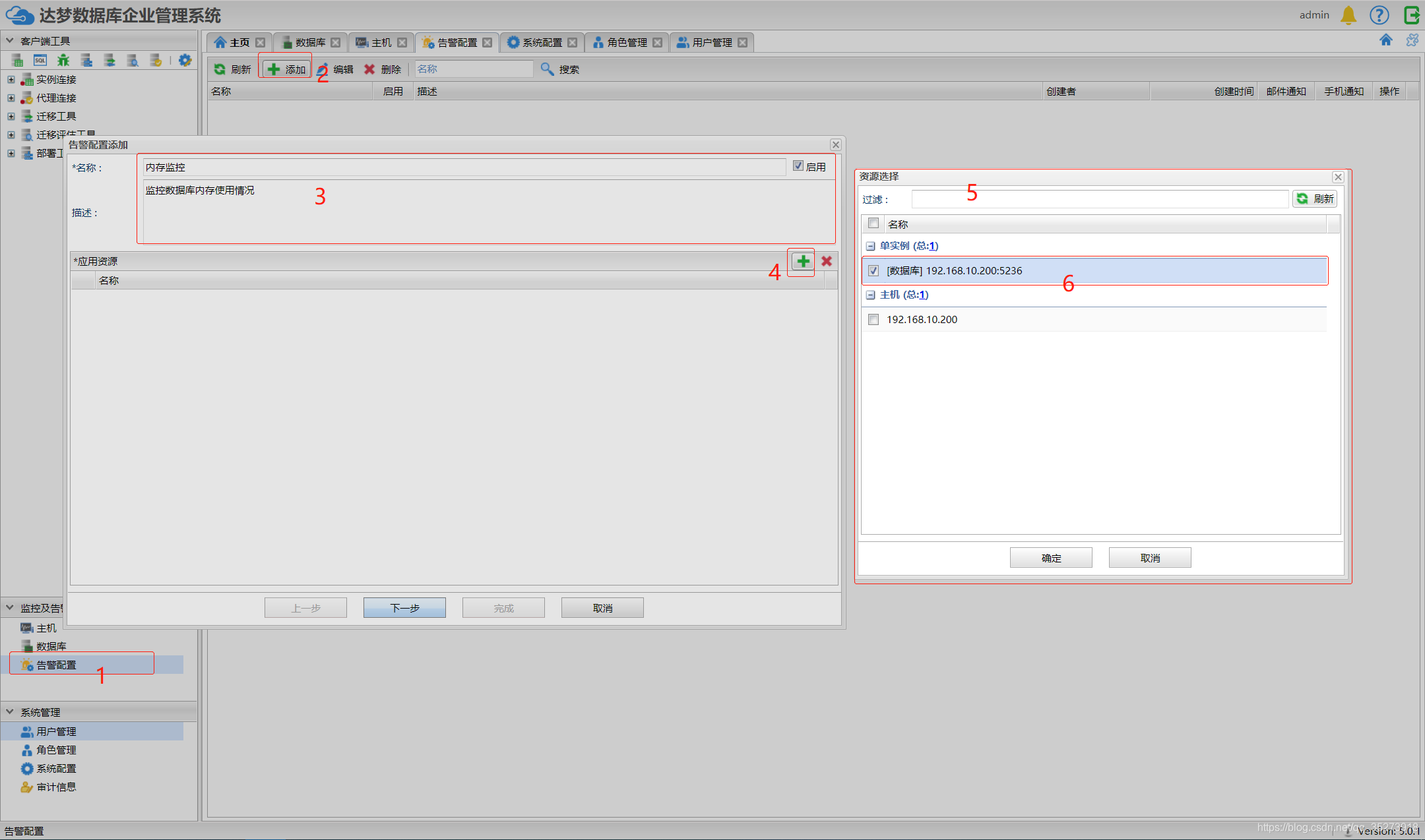Click the SQL tool icon in client toolbar
The height and width of the screenshot is (840, 1425).
coord(40,61)
